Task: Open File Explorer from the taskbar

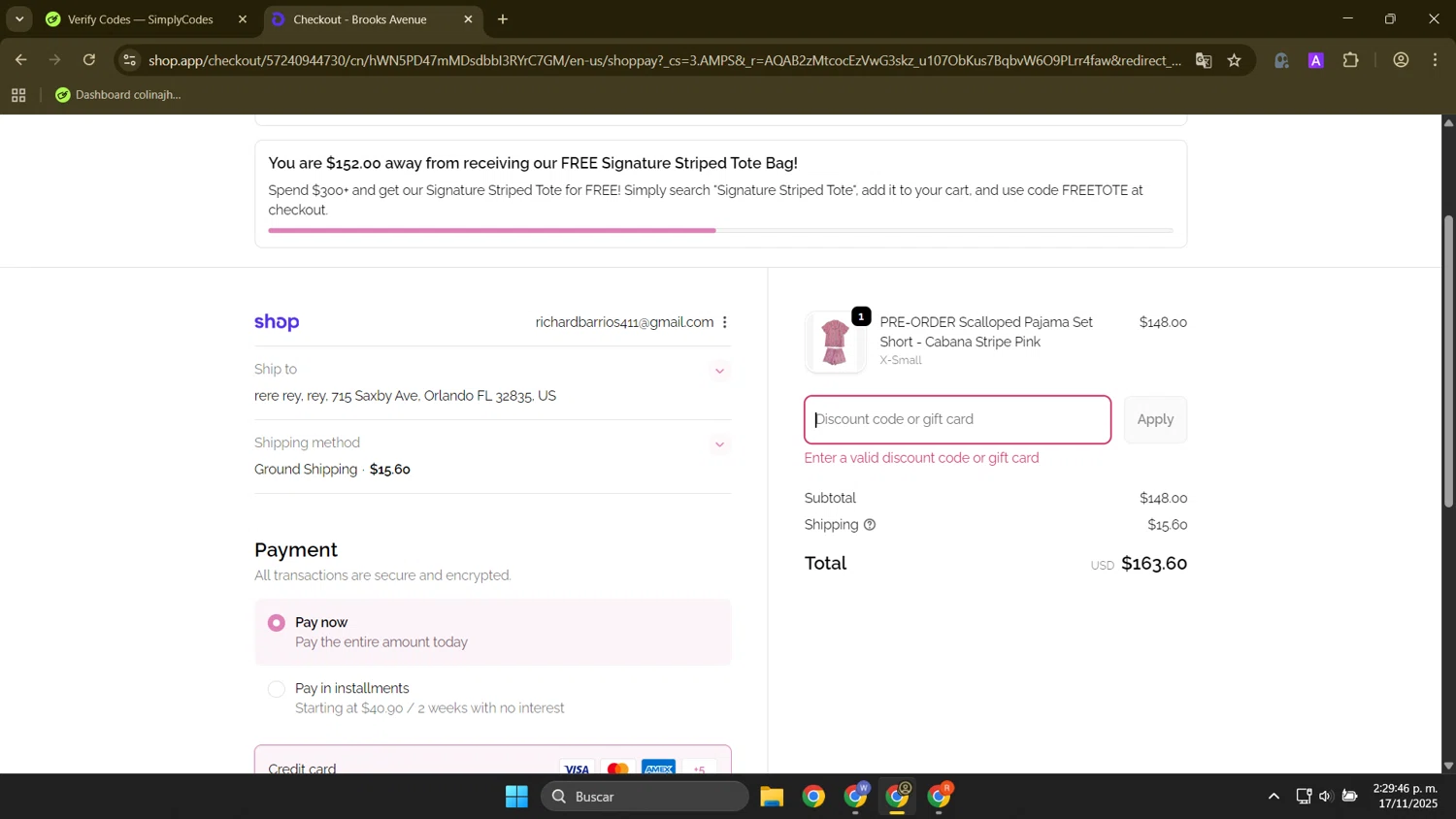Action: 772,797
